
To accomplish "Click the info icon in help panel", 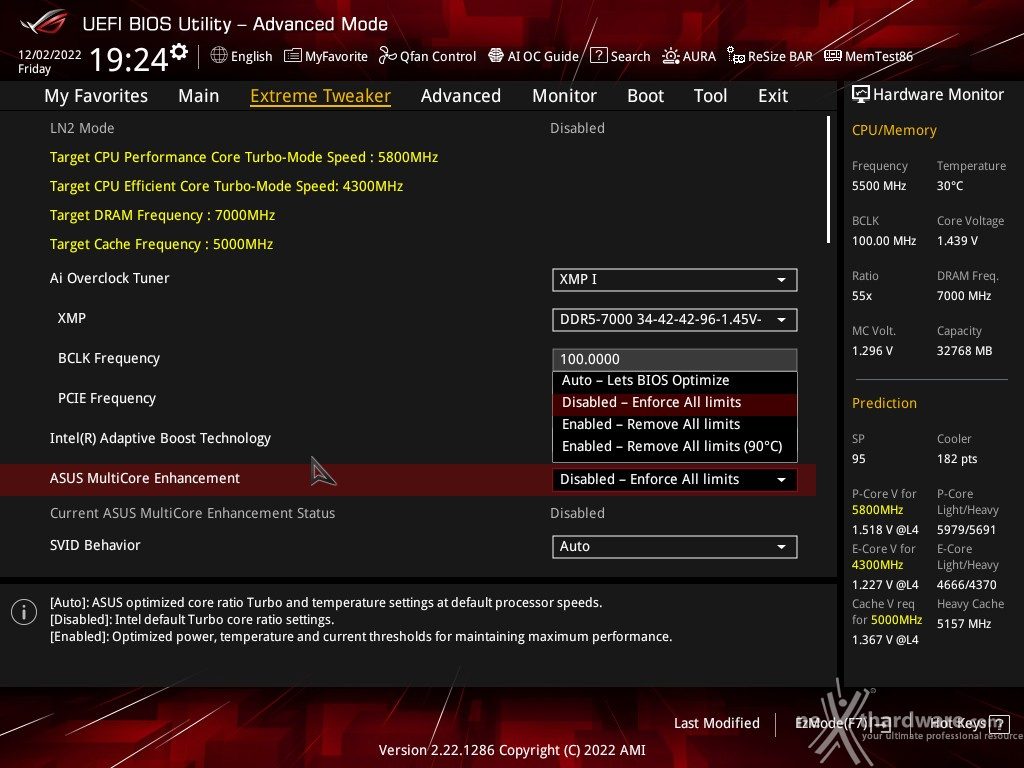I will (x=24, y=612).
